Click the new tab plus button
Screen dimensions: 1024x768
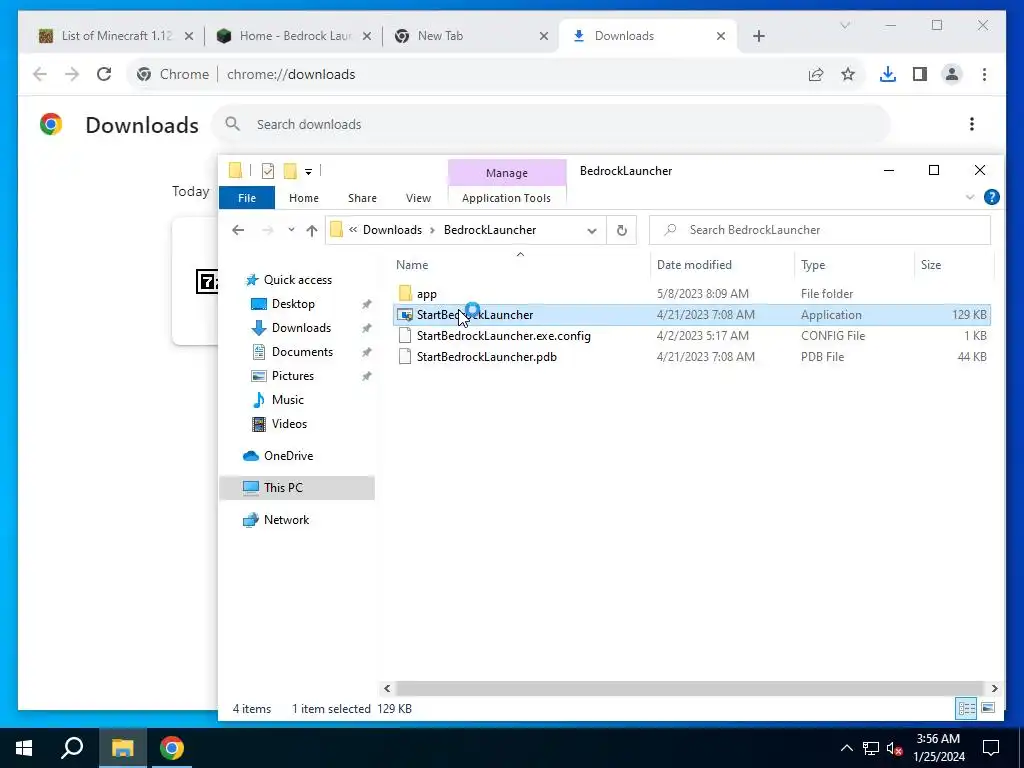tap(758, 36)
